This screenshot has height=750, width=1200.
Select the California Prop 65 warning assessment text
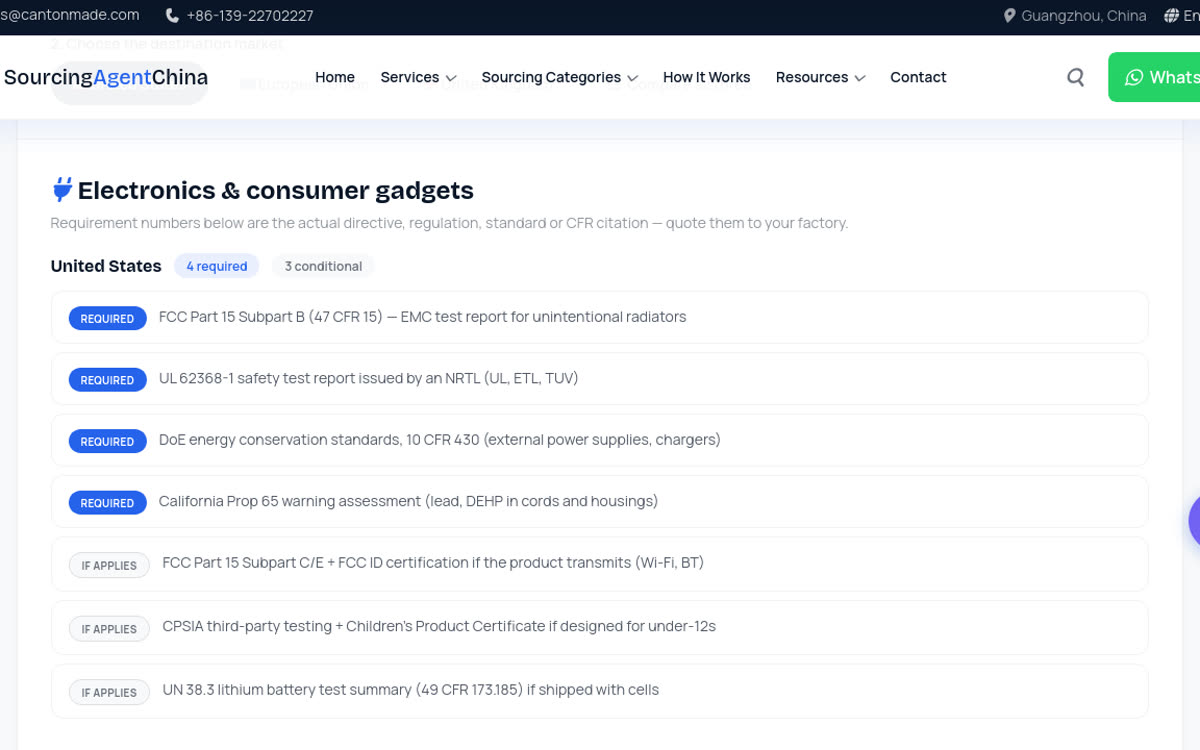point(408,501)
